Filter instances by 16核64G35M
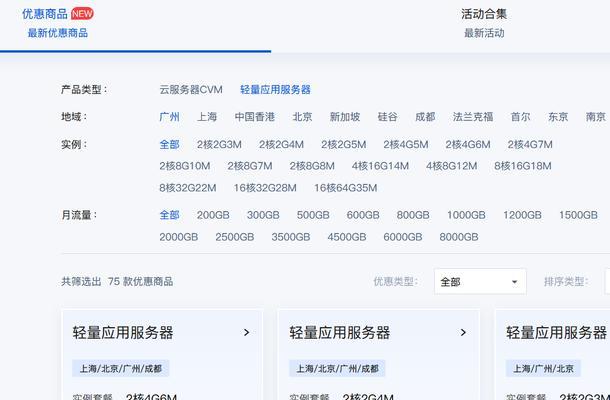The image size is (610, 400). pyautogui.click(x=346, y=188)
